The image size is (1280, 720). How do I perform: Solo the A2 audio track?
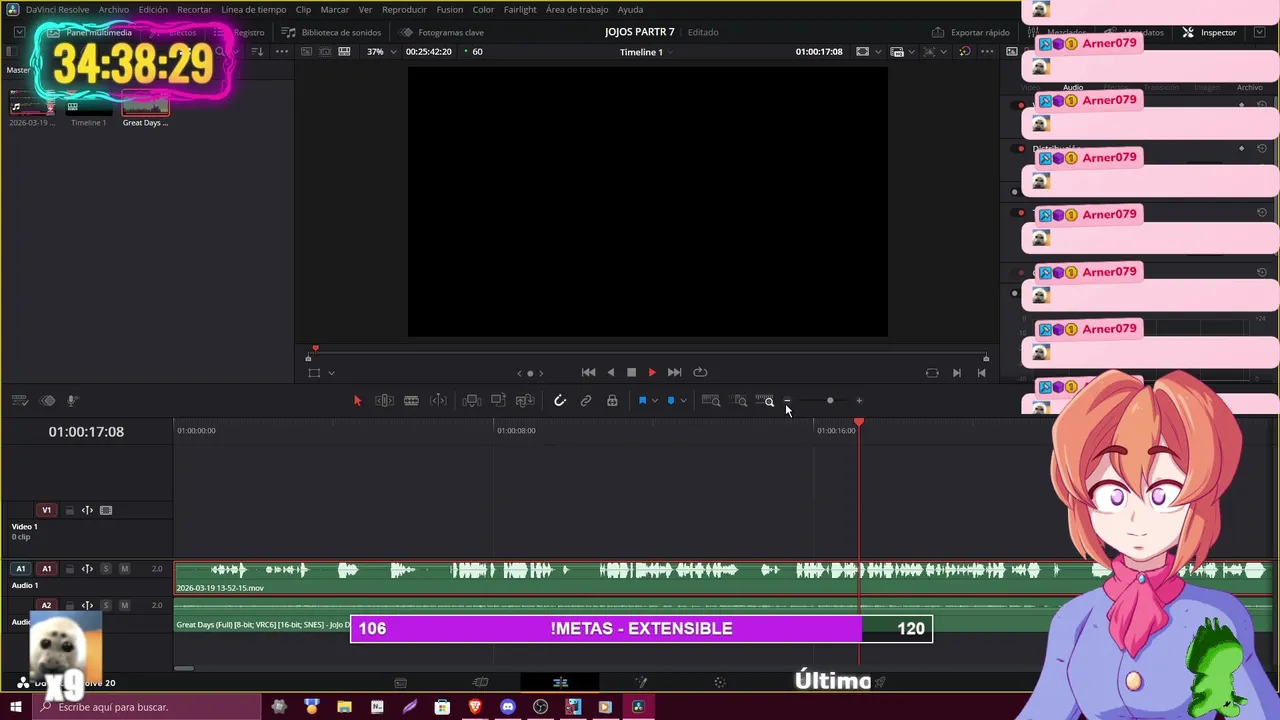[106, 605]
